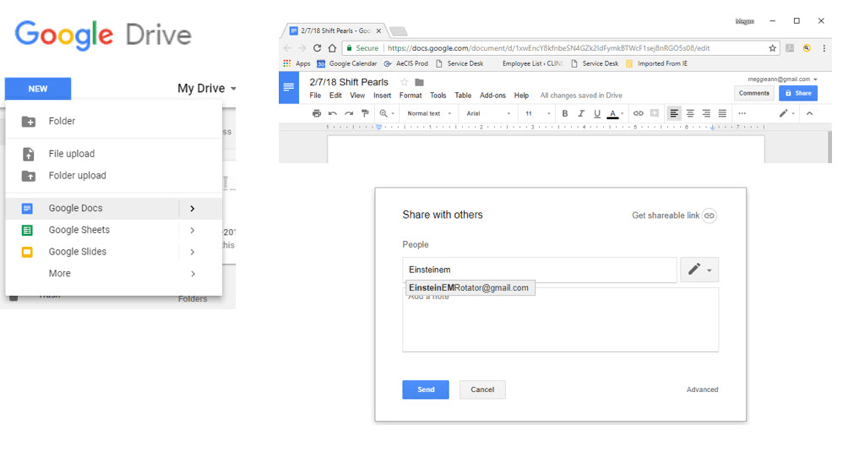Open the edit permission pencil dropdown in dialog
Screen dimensions: 852x456
[699, 269]
